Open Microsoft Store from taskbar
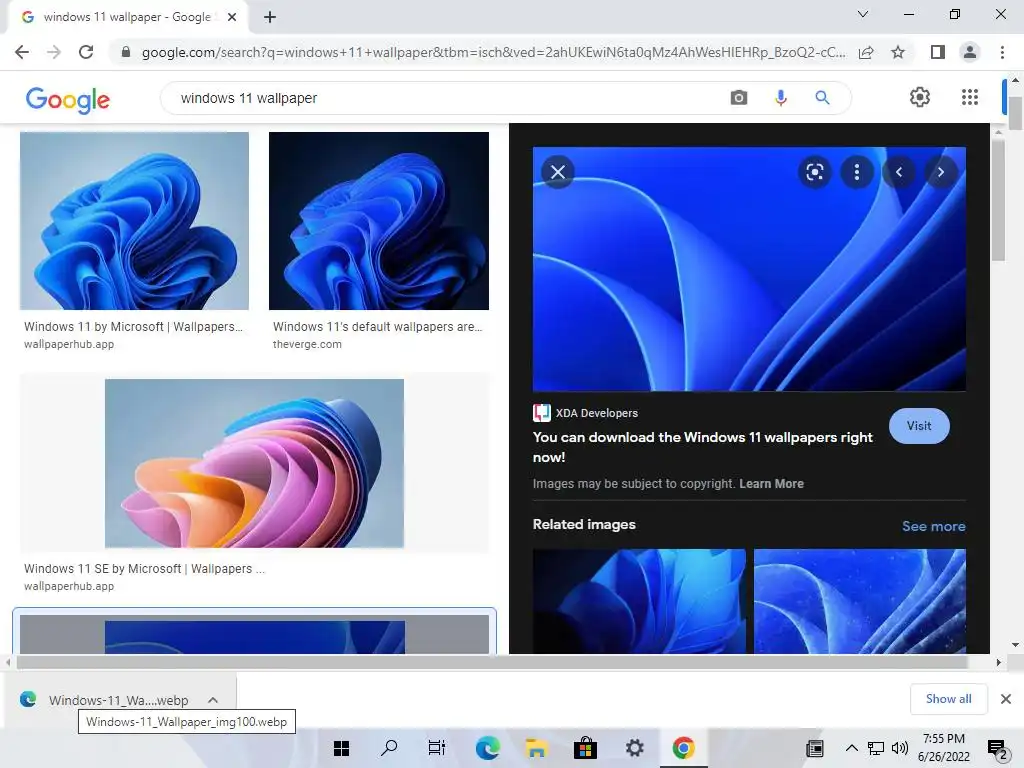1024x768 pixels. point(585,748)
